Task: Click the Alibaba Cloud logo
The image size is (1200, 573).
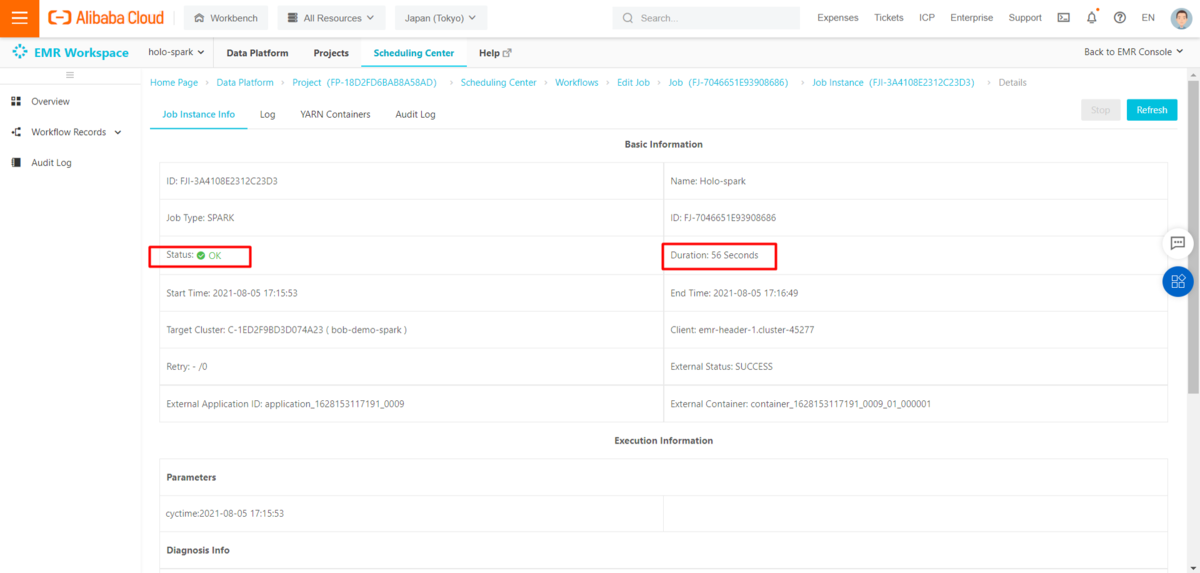Action: tap(106, 18)
